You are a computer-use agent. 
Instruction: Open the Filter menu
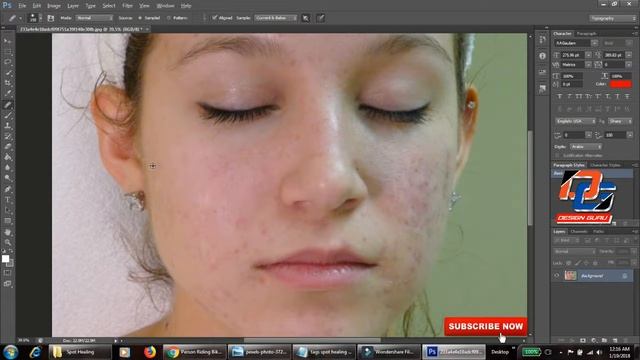127,6
